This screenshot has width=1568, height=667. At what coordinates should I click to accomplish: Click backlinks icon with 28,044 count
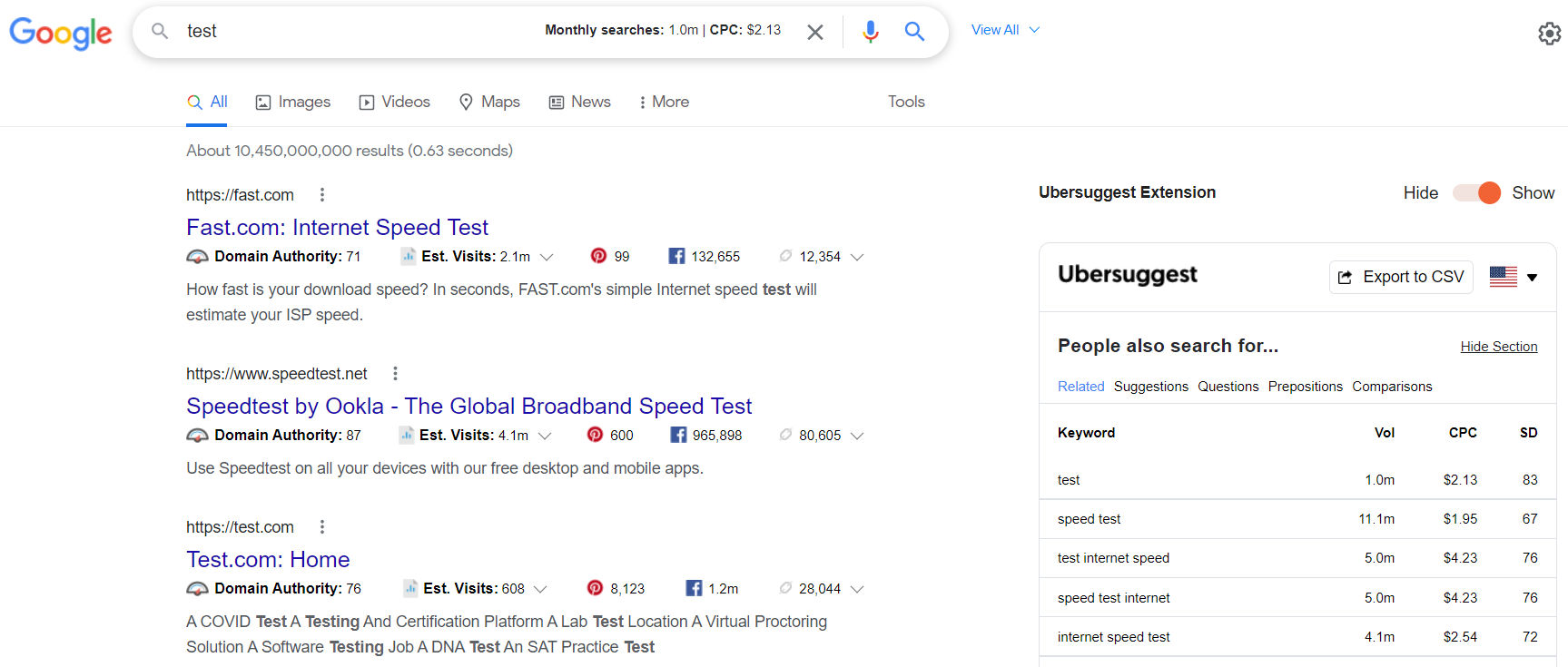(785, 588)
